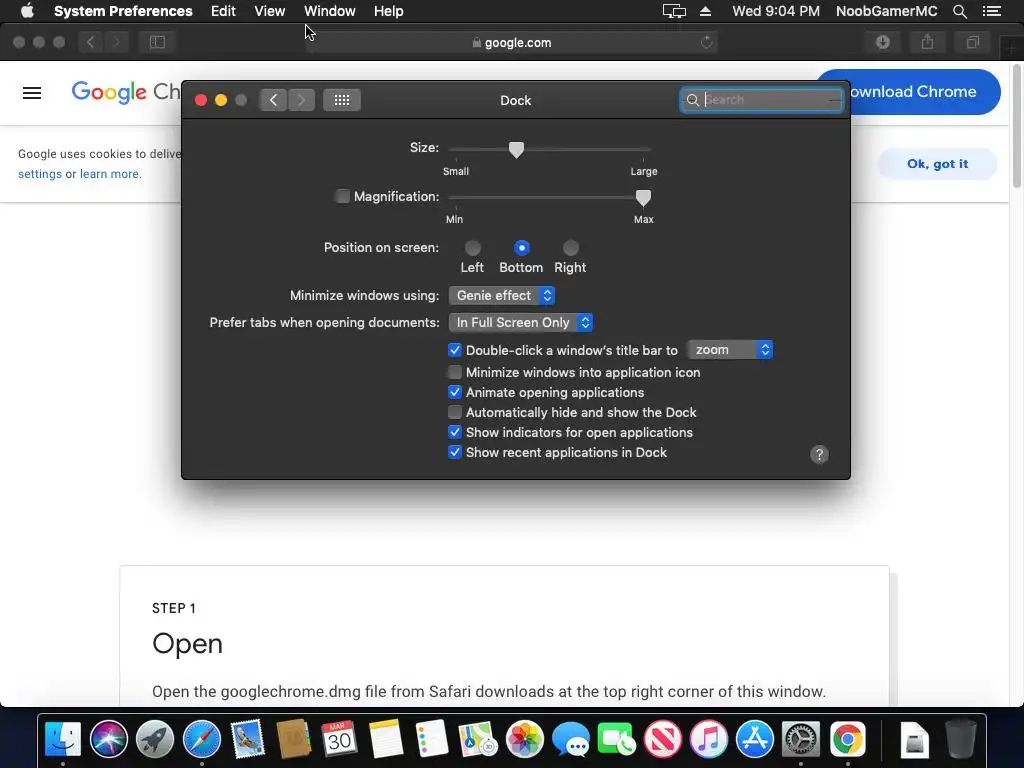Open Maps icon in Dock
This screenshot has height=768, width=1024.
click(x=478, y=739)
